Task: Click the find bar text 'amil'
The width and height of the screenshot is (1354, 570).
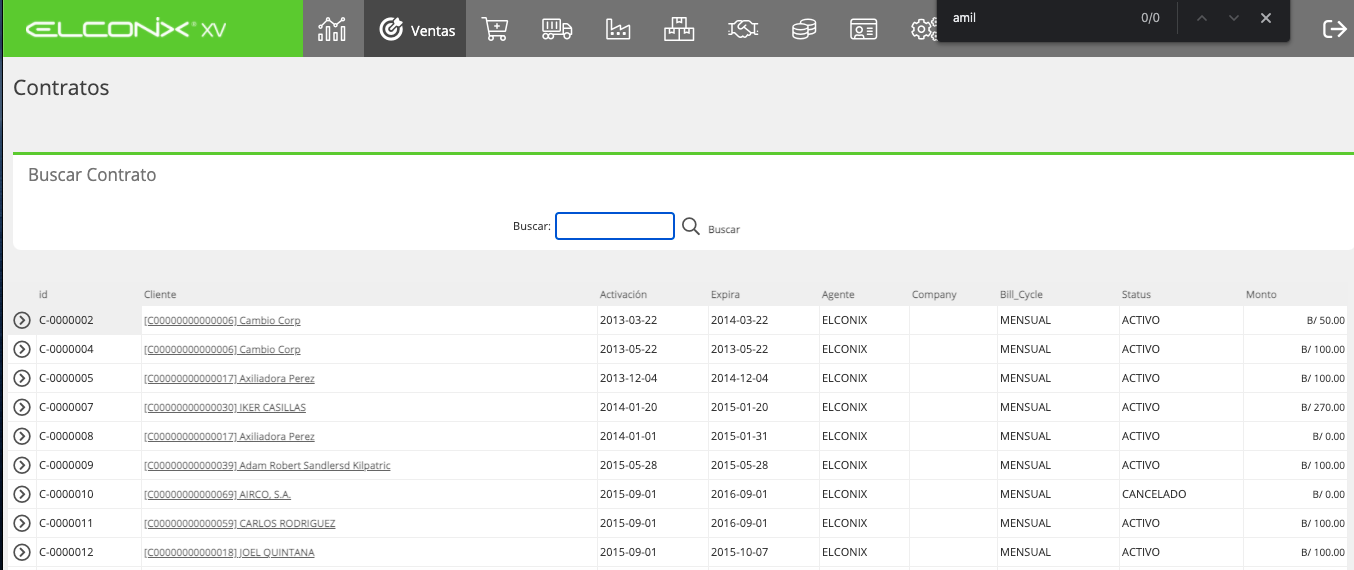Action: 964,18
